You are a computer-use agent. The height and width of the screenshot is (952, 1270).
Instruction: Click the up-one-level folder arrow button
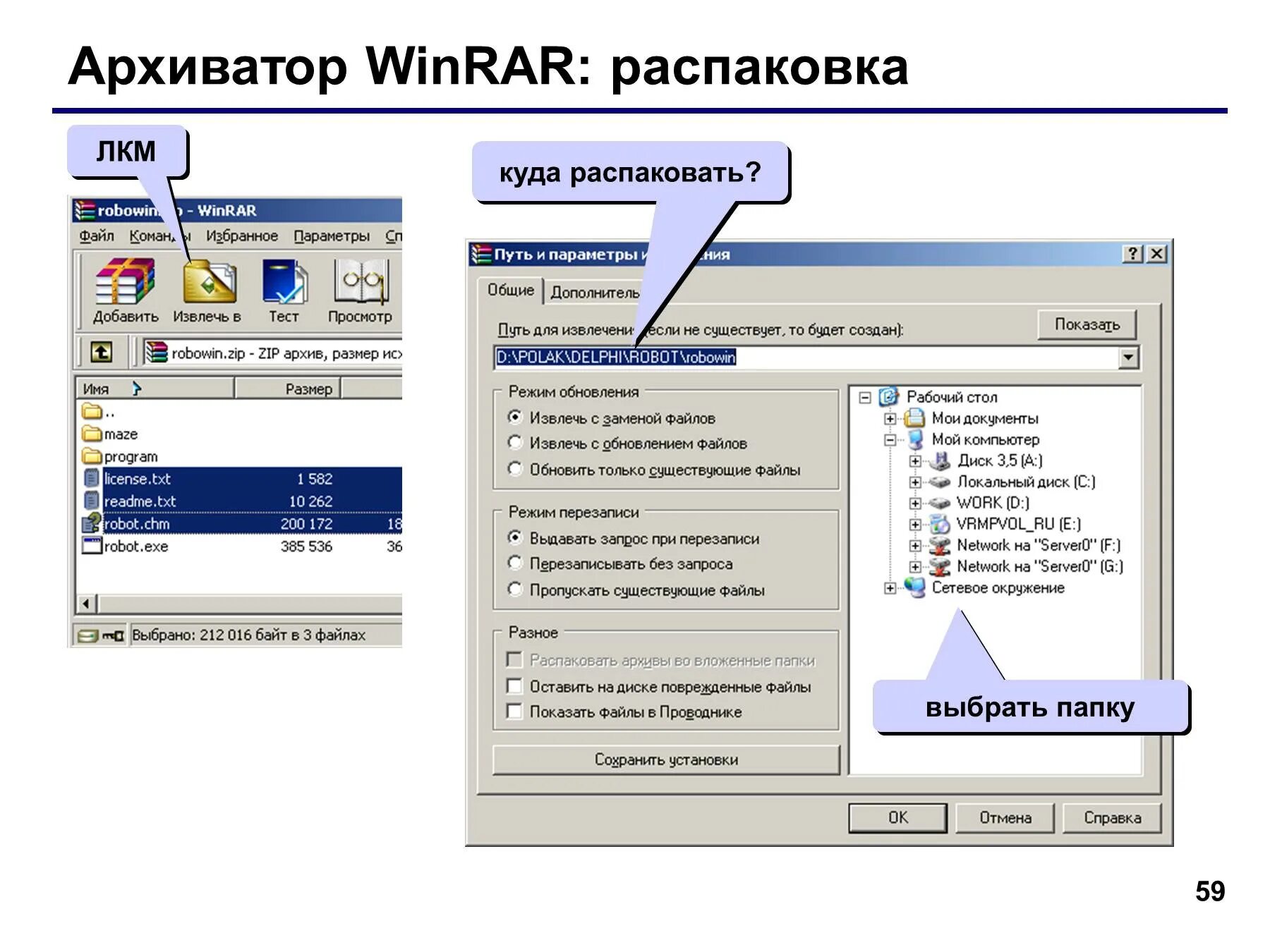[101, 352]
